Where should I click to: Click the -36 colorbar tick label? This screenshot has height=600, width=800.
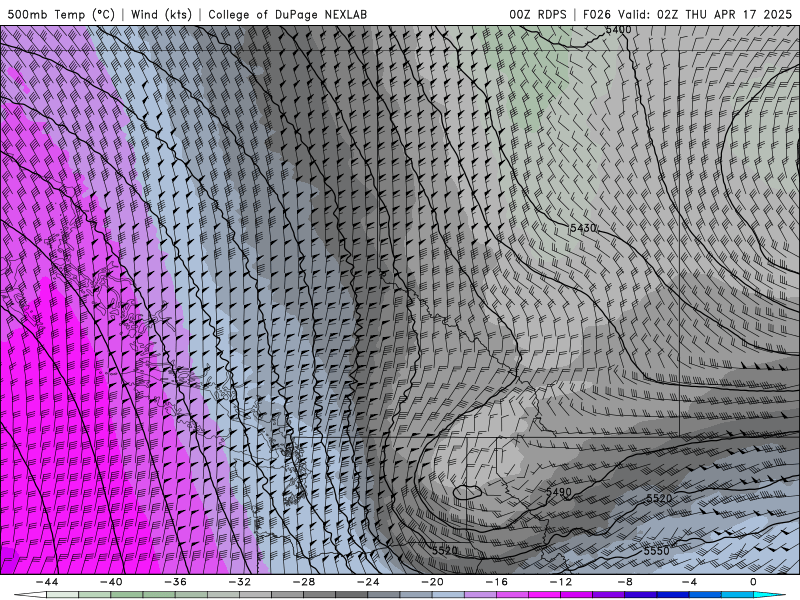[x=176, y=582]
